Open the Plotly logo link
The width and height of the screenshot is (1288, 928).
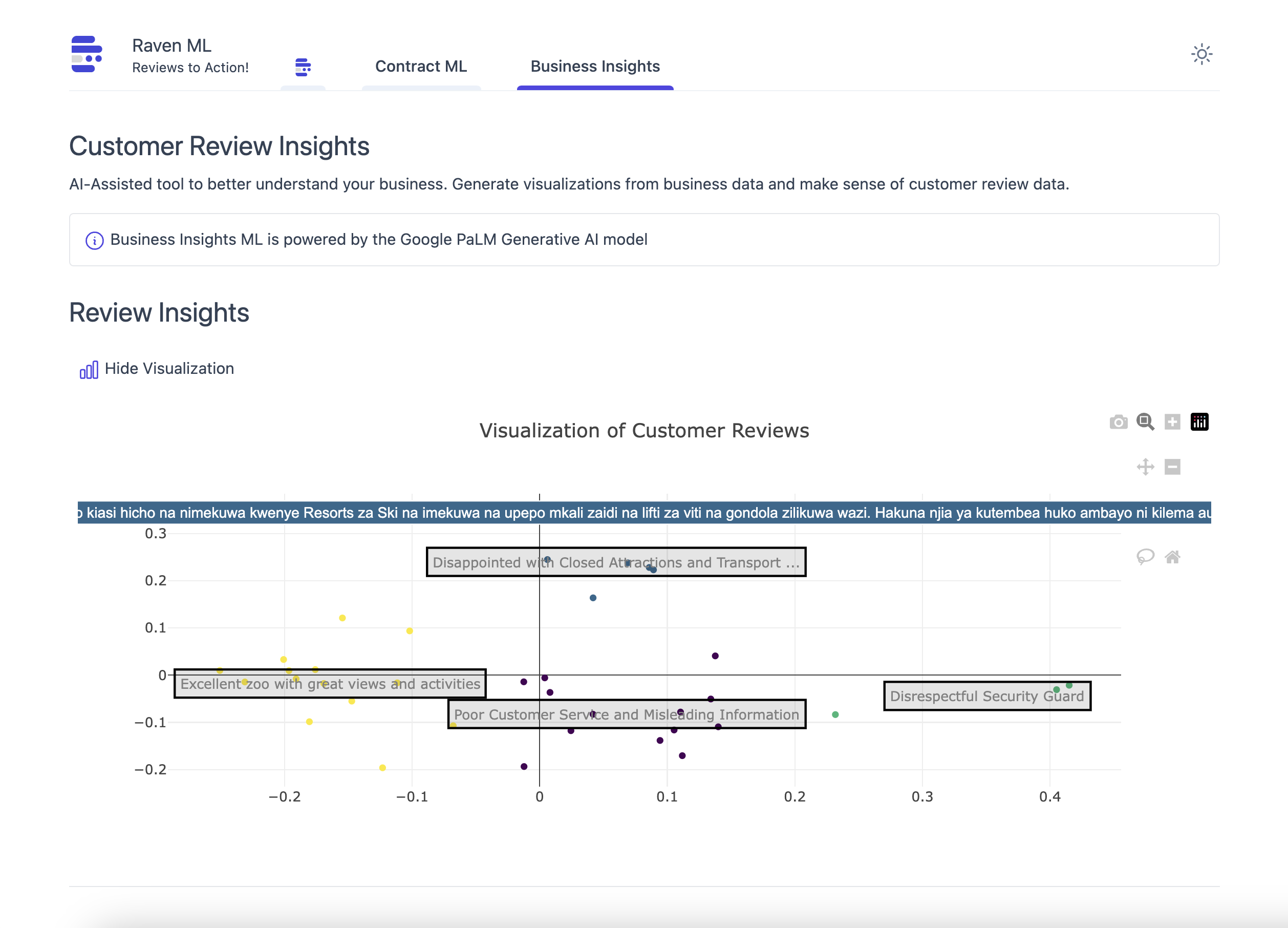pos(1199,422)
